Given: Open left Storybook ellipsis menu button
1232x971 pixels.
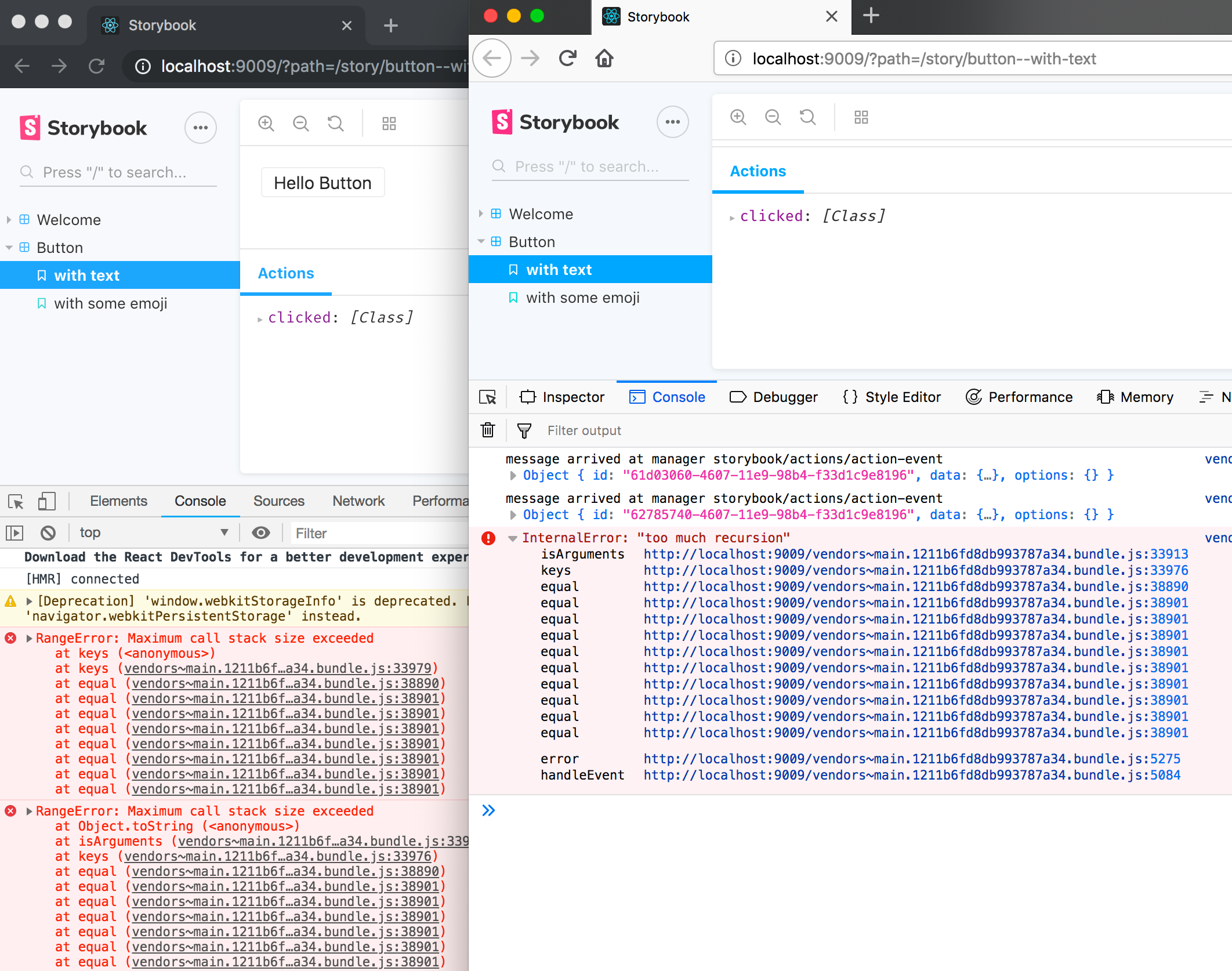Looking at the screenshot, I should 201,128.
